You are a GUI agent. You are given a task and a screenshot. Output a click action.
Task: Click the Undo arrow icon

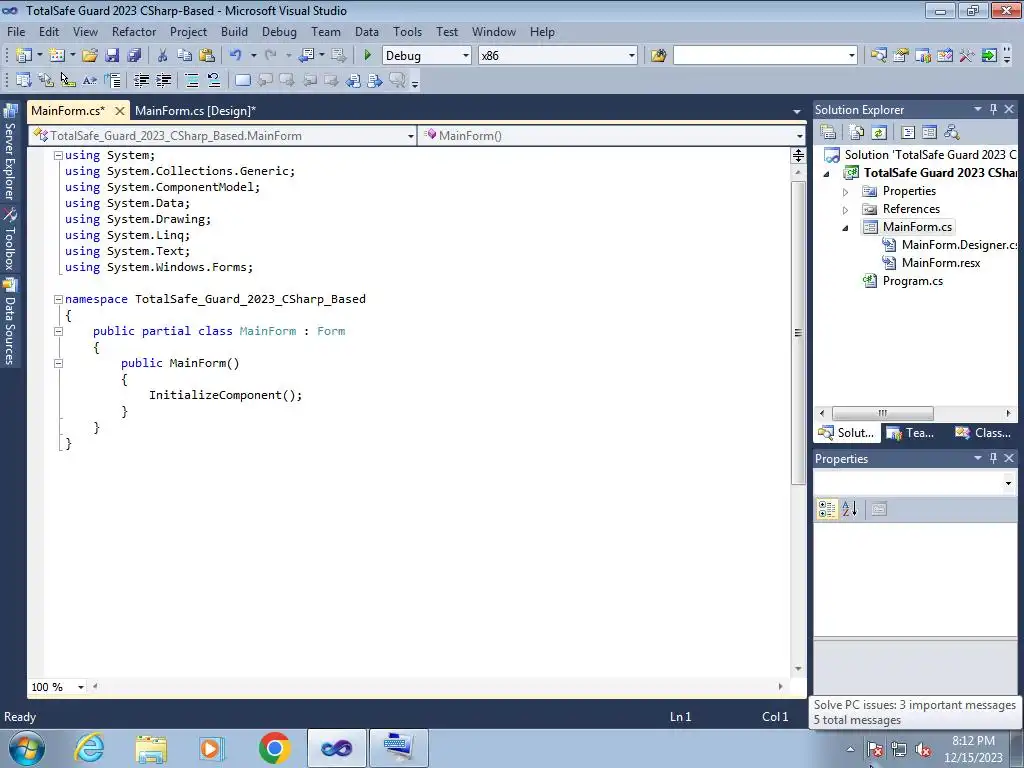[x=236, y=56]
